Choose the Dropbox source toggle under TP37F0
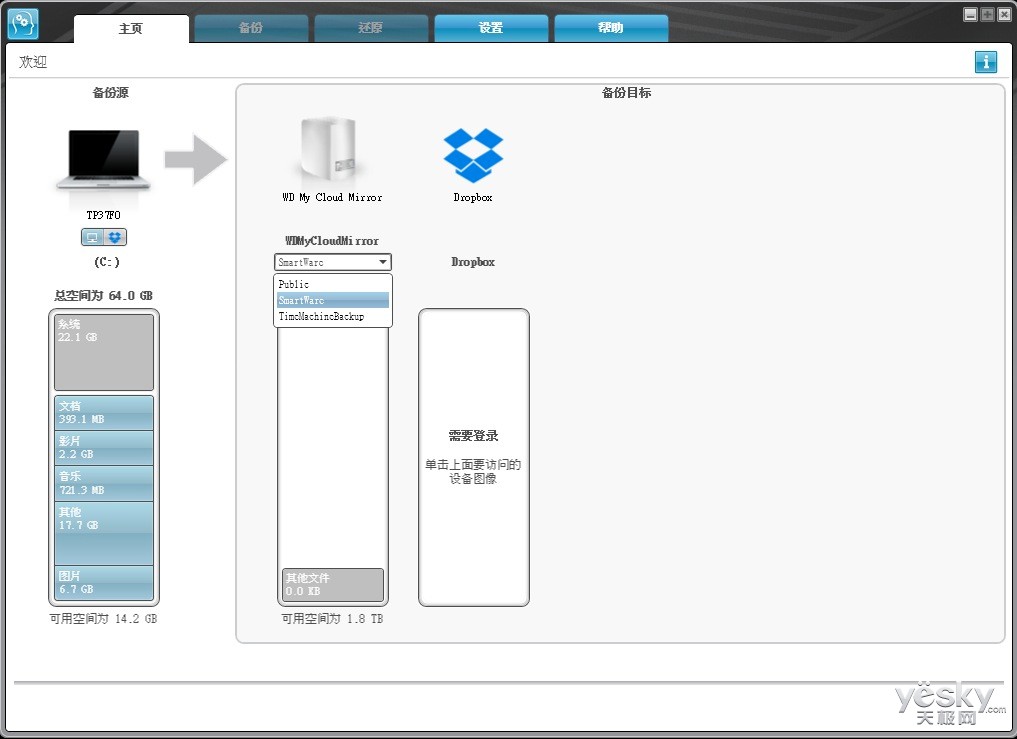The height and width of the screenshot is (739, 1017). [x=115, y=237]
